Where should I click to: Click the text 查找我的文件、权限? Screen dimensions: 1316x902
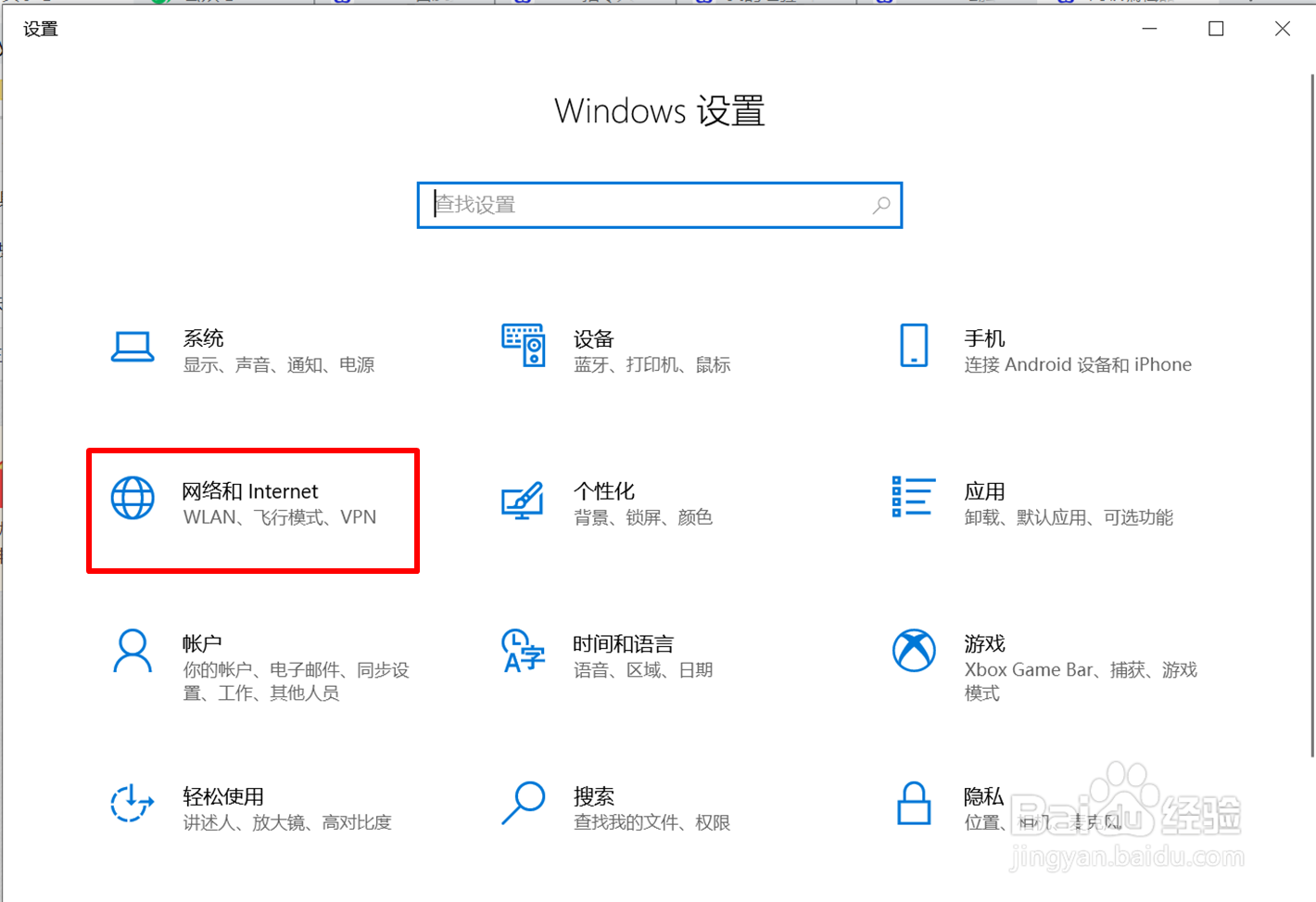coord(652,822)
